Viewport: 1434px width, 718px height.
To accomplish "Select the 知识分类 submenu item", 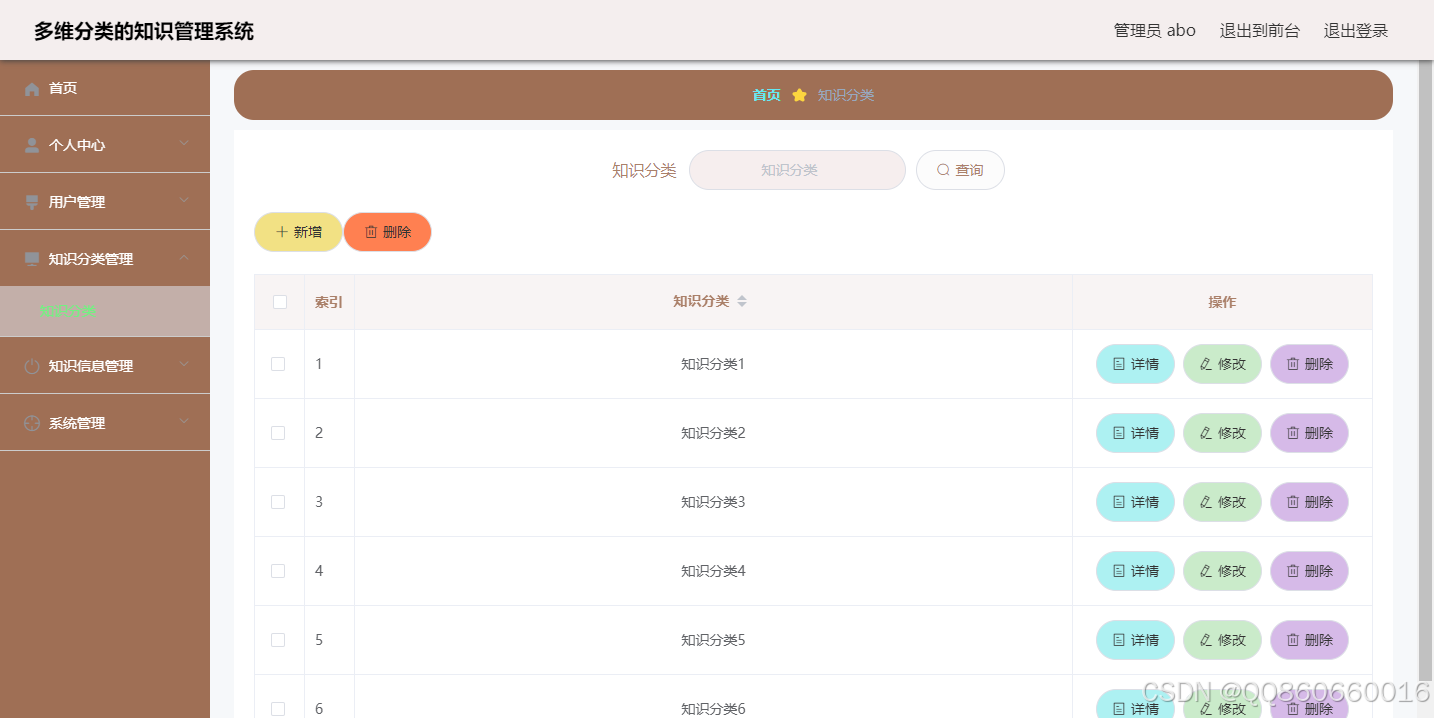I will [105, 311].
